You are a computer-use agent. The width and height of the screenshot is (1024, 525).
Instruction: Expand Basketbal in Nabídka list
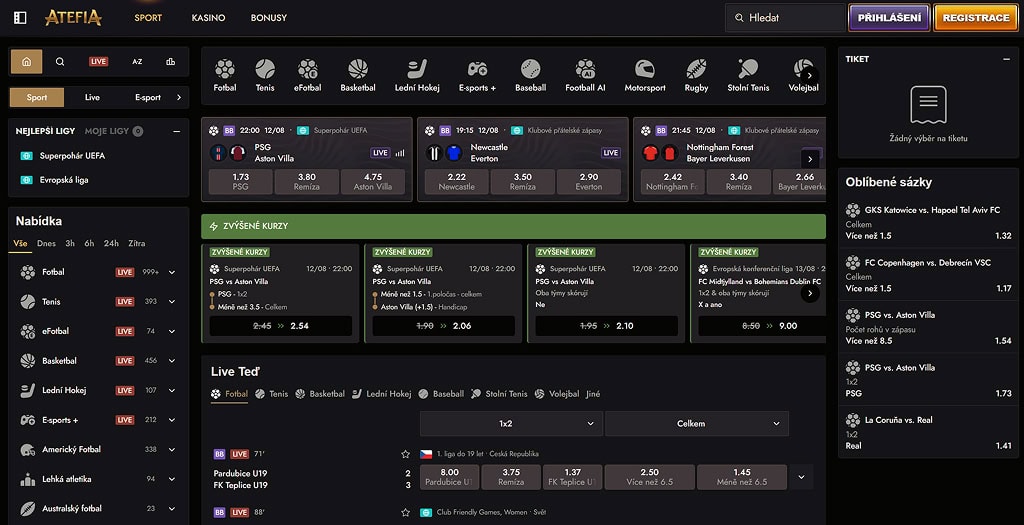[172, 361]
